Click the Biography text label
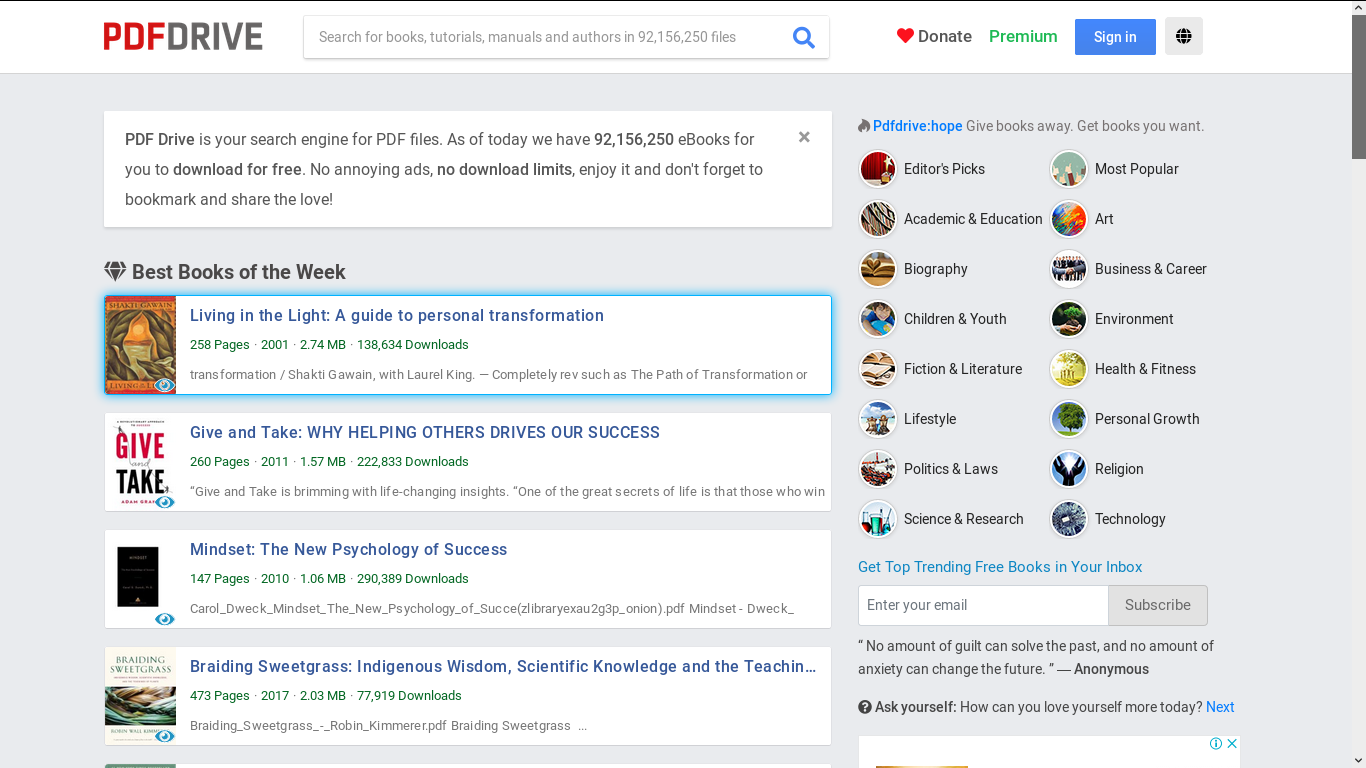 (936, 269)
